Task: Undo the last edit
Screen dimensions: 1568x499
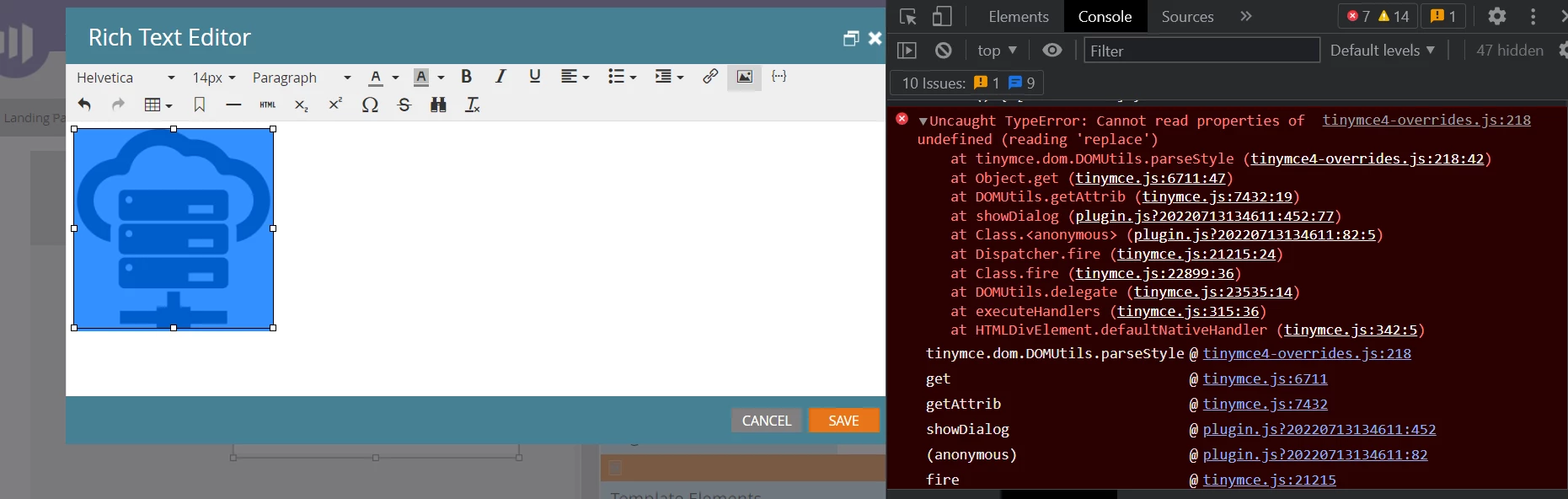Action: pos(84,105)
